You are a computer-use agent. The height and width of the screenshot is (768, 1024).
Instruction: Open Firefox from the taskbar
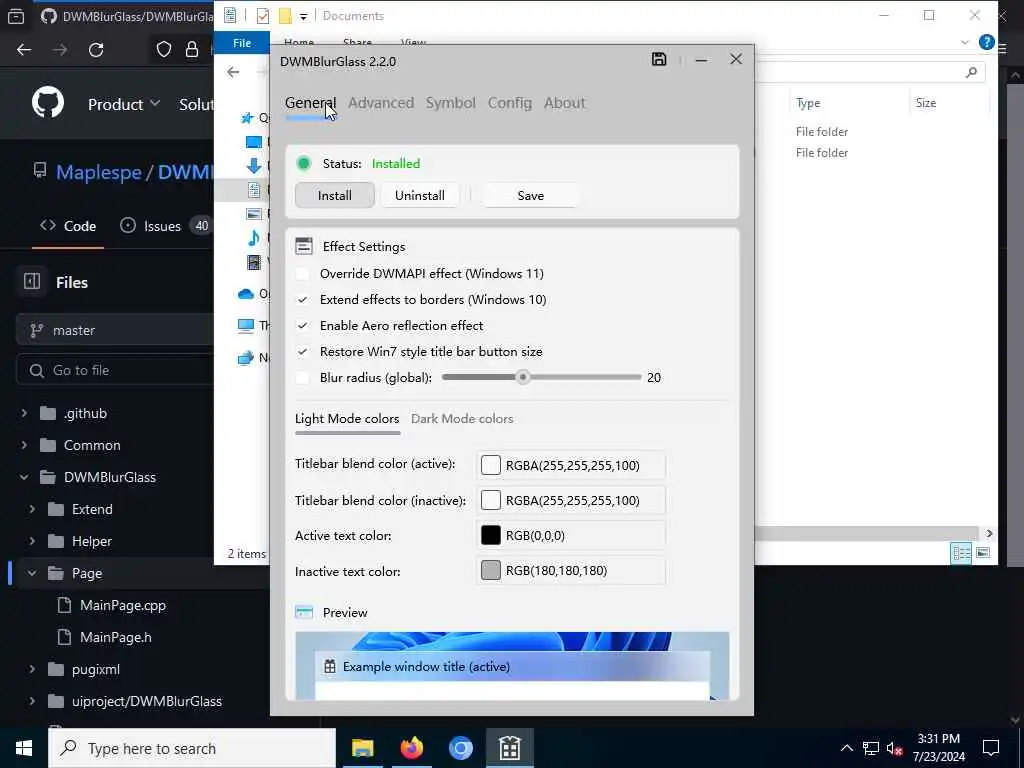pyautogui.click(x=411, y=748)
